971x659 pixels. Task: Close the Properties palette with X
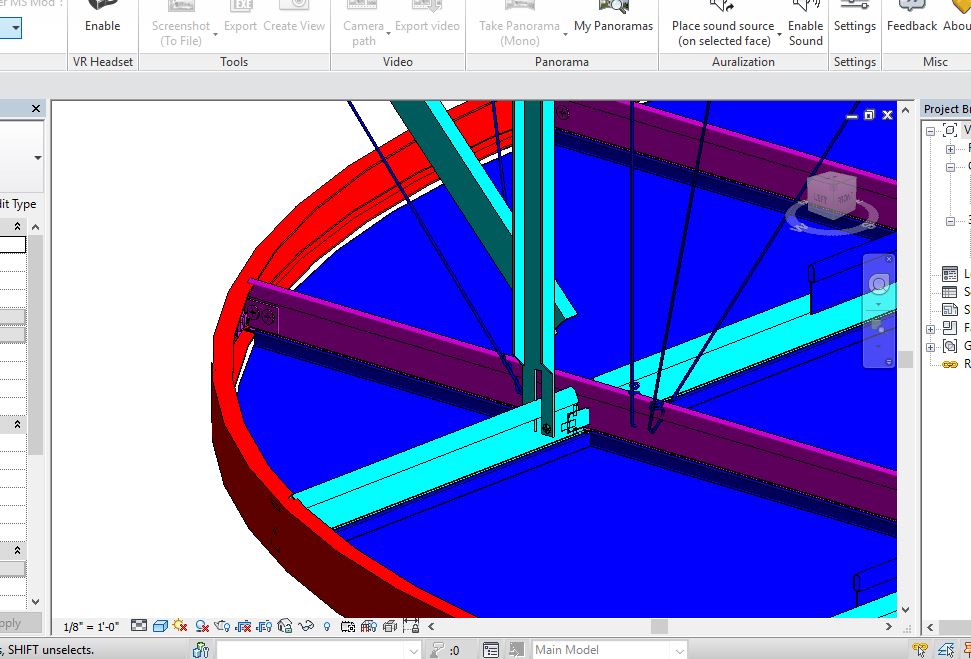coord(36,109)
